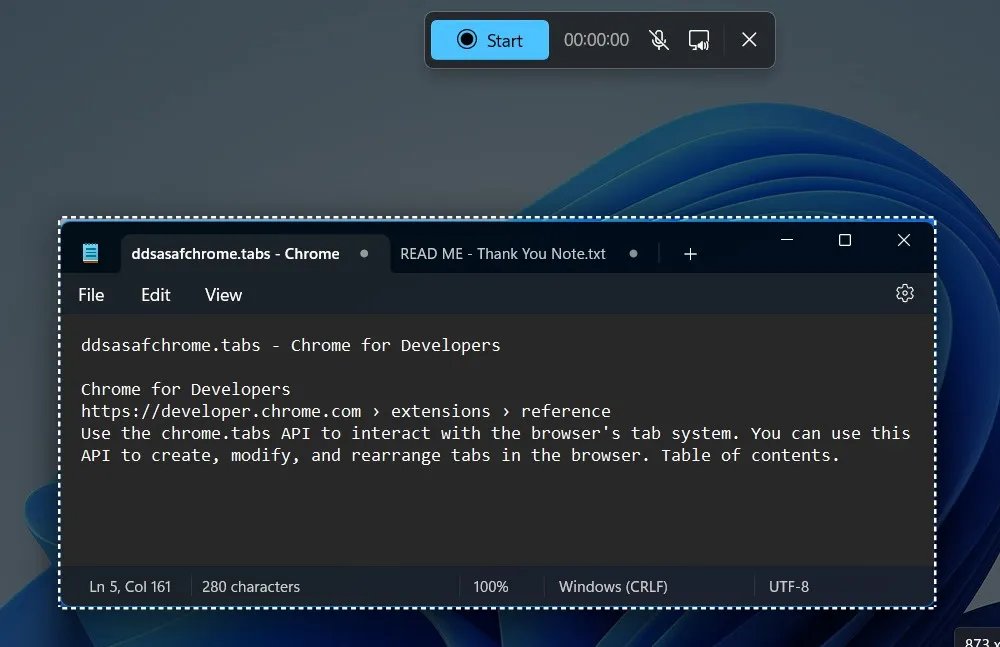Click the 00:00:00 recording timer
The height and width of the screenshot is (647, 1000).
pyautogui.click(x=596, y=40)
